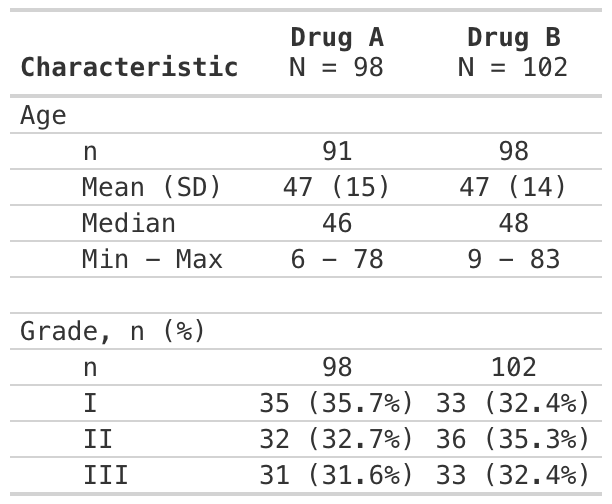Click the N = 102 subheader

(513, 67)
